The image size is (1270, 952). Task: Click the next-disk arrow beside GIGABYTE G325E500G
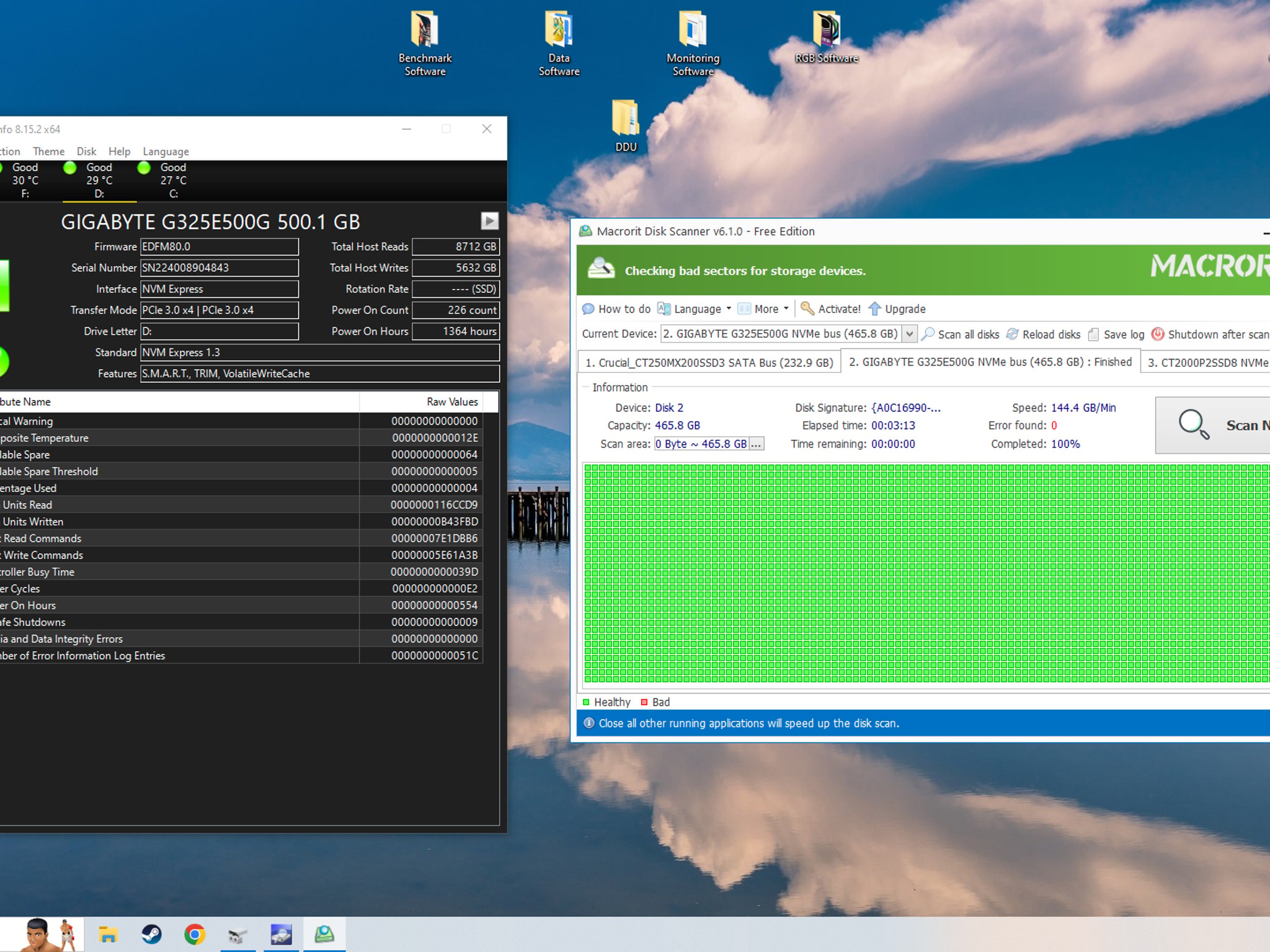coord(489,221)
